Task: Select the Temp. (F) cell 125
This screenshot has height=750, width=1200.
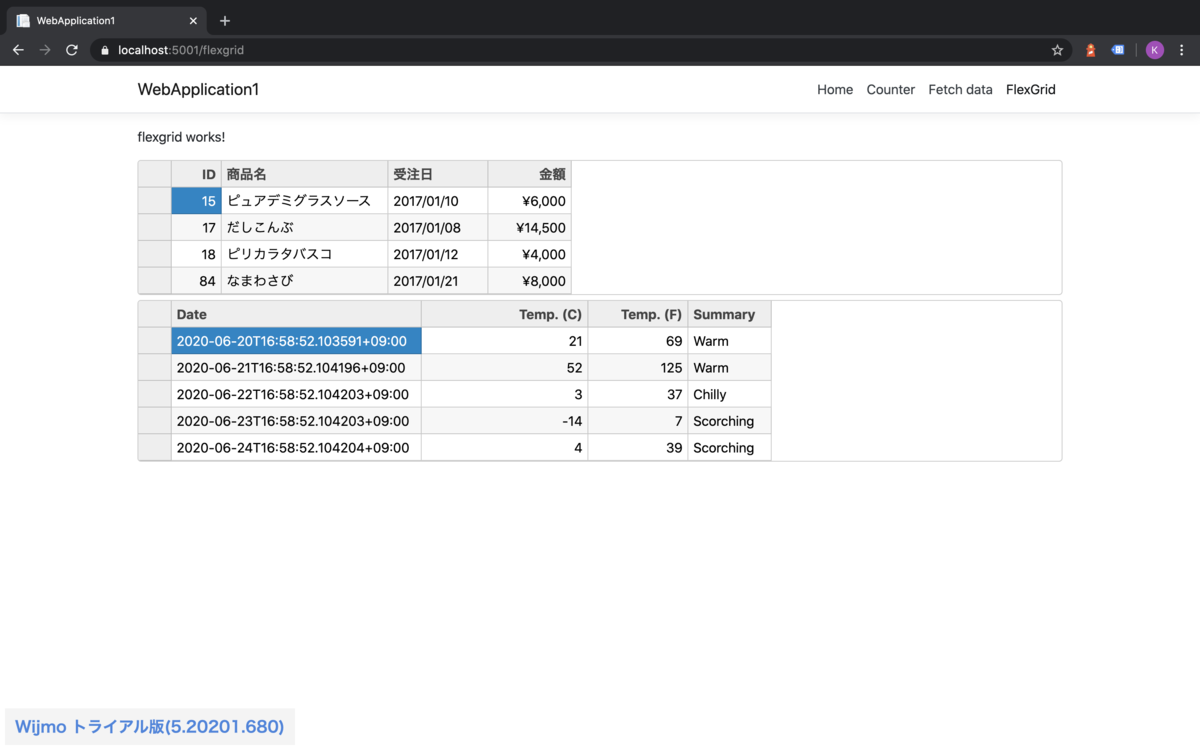Action: pyautogui.click(x=638, y=368)
